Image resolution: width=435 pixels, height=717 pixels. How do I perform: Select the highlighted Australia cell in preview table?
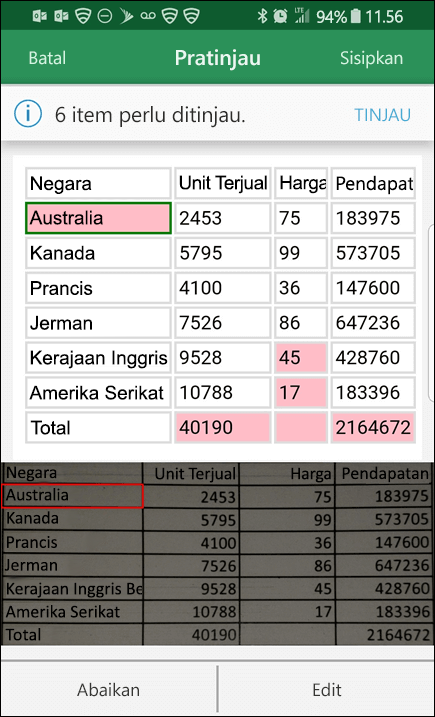(x=98, y=218)
